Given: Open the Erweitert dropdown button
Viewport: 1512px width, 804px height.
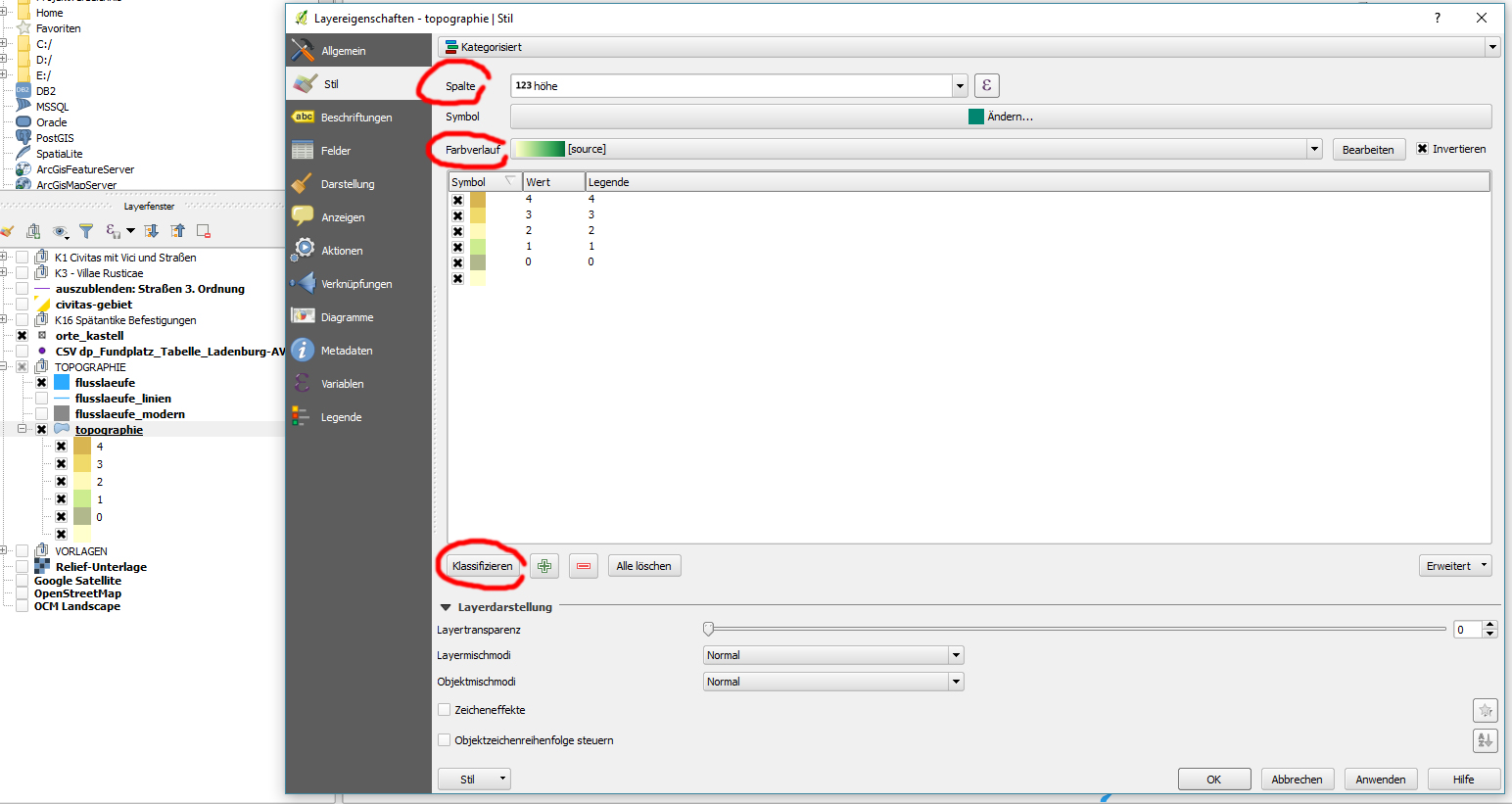Looking at the screenshot, I should click(x=1455, y=566).
